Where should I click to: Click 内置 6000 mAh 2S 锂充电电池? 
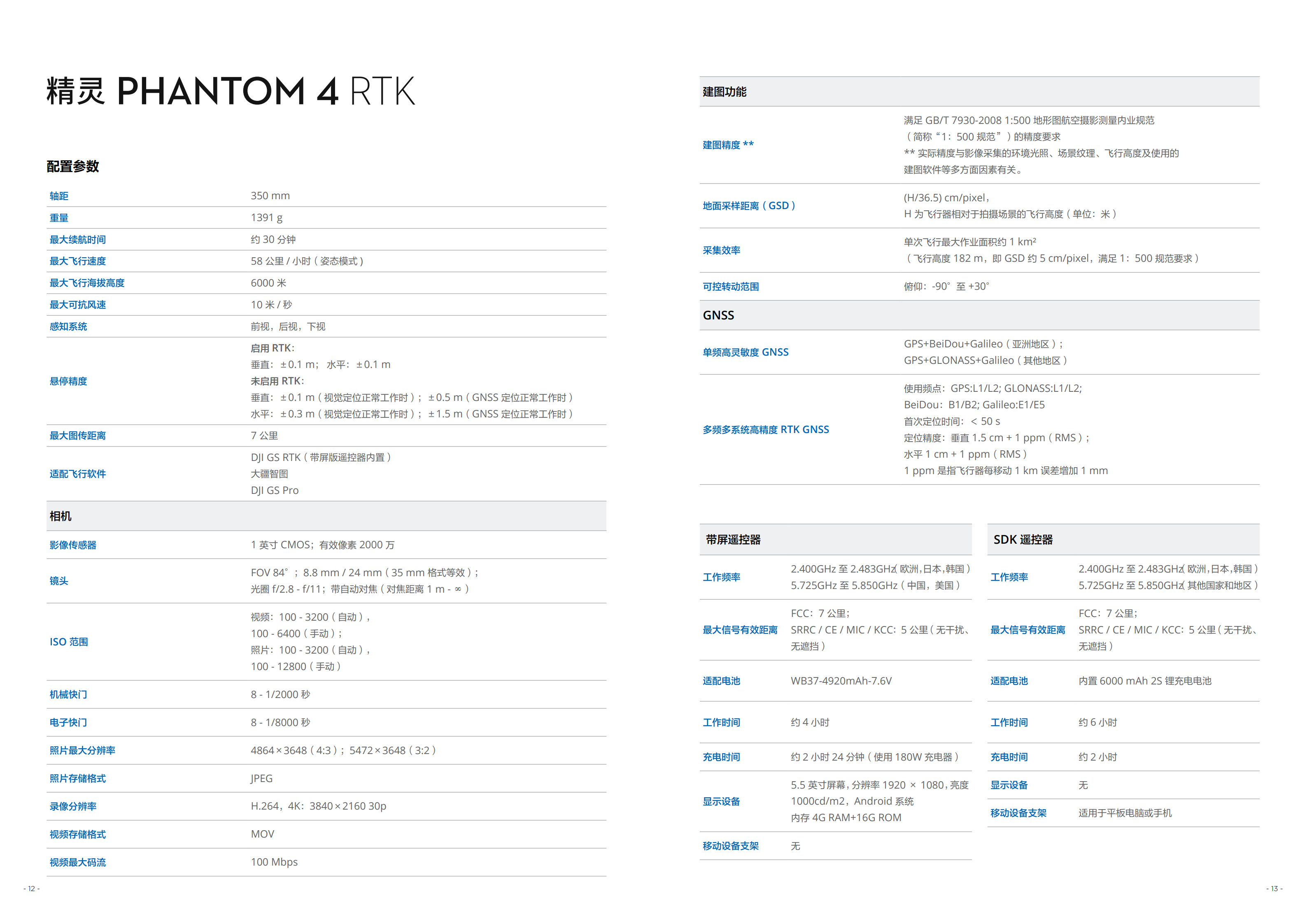(x=1145, y=682)
